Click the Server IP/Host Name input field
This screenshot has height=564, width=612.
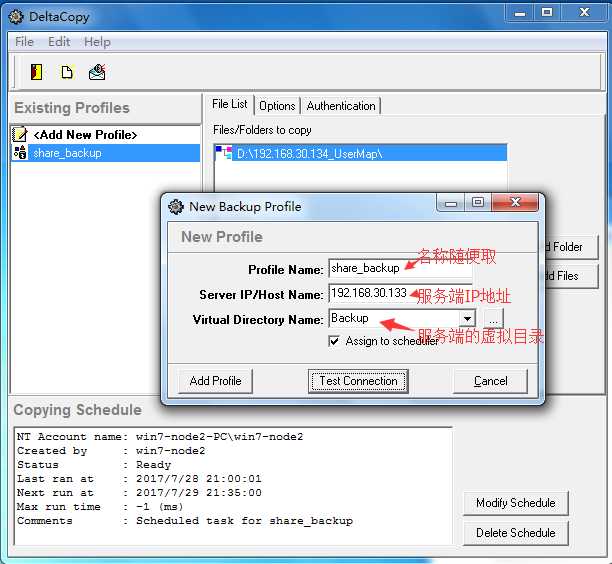coord(400,293)
